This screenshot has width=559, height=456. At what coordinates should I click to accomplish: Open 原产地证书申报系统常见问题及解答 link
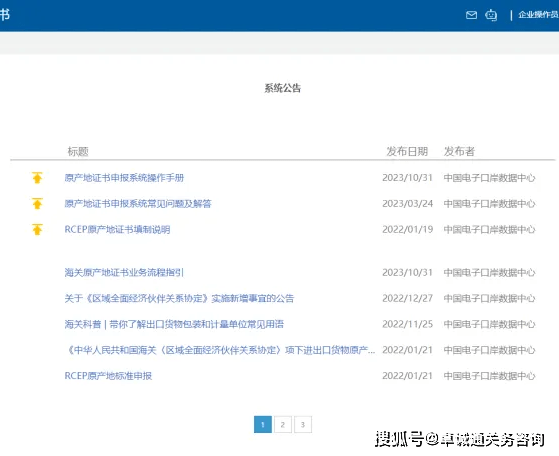point(138,204)
